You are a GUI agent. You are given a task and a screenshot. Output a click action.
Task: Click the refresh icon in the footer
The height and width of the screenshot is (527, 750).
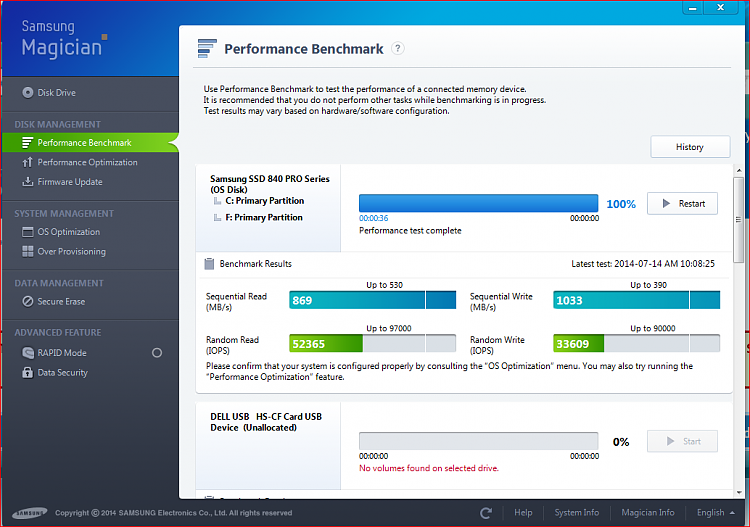tap(485, 513)
